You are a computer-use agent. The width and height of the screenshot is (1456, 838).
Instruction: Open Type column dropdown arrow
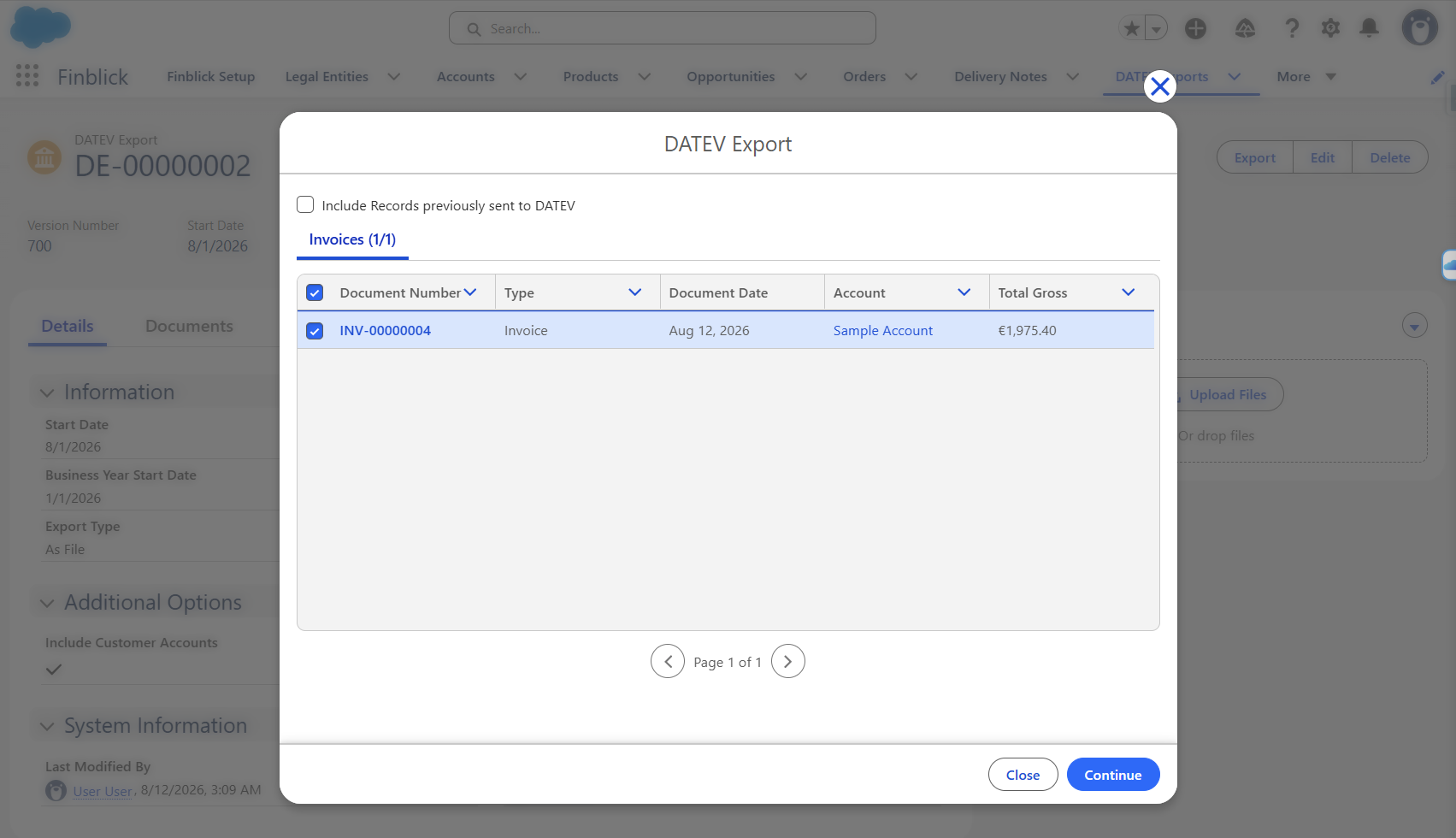pos(634,292)
